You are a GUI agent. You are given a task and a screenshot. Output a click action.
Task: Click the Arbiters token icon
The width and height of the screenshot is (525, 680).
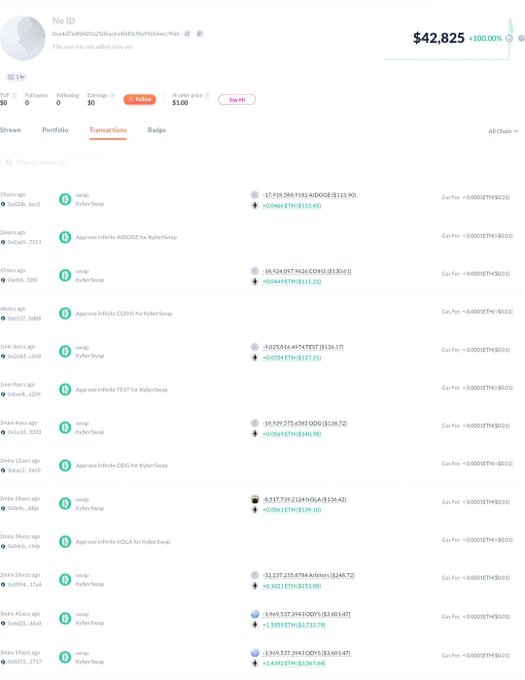tap(255, 575)
